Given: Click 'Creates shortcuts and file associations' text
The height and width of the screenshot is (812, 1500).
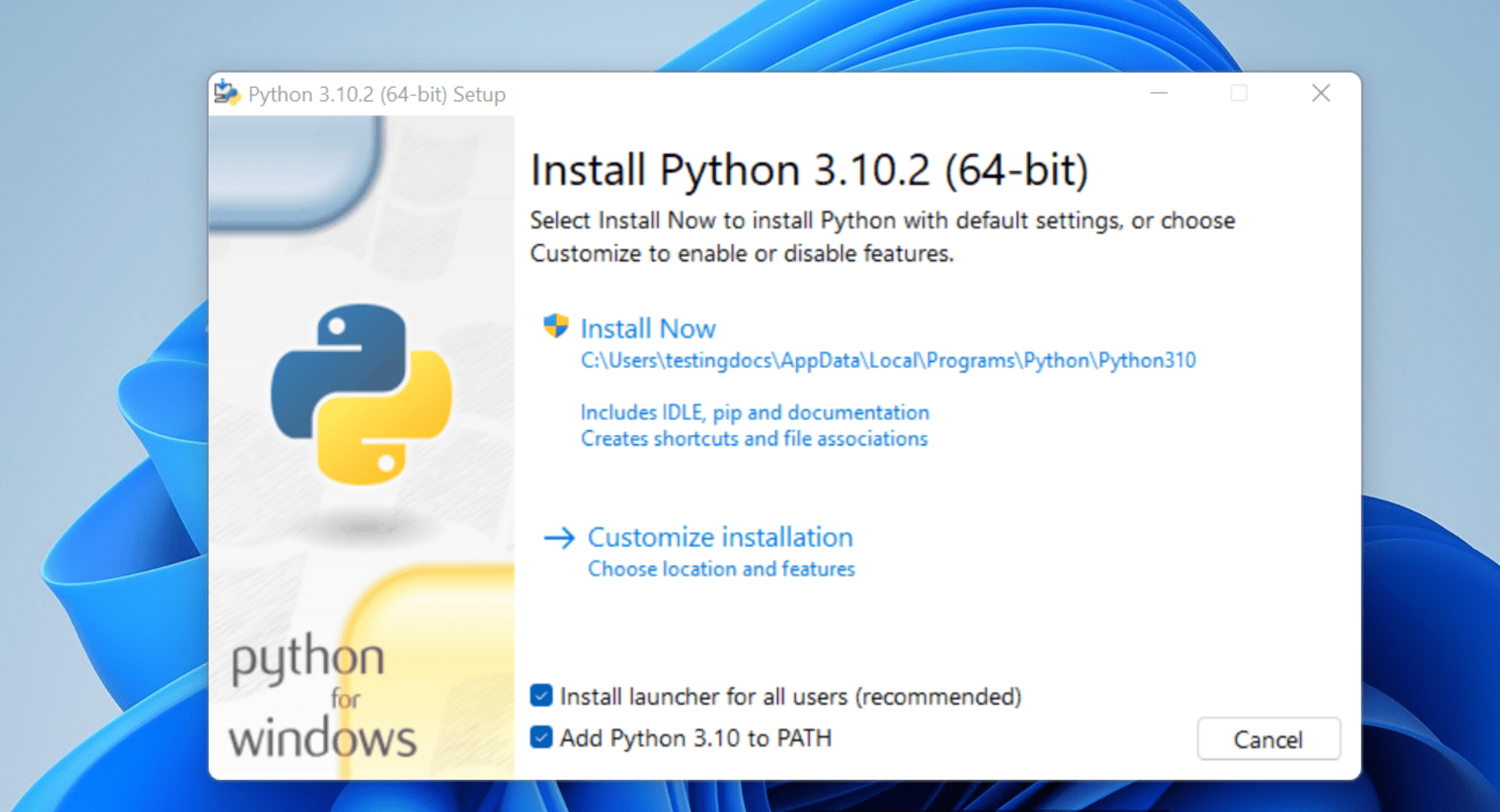Looking at the screenshot, I should (x=754, y=438).
